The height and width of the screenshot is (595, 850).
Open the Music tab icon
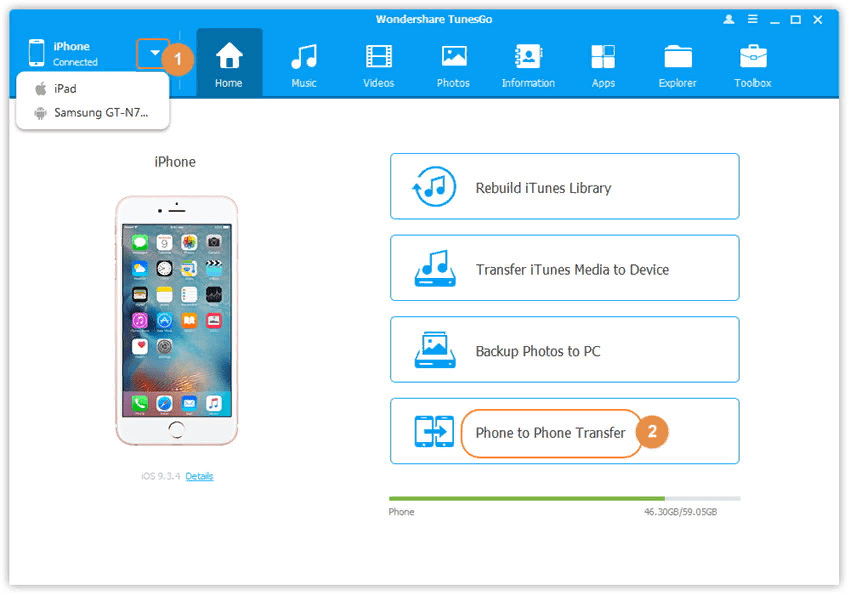pos(304,57)
